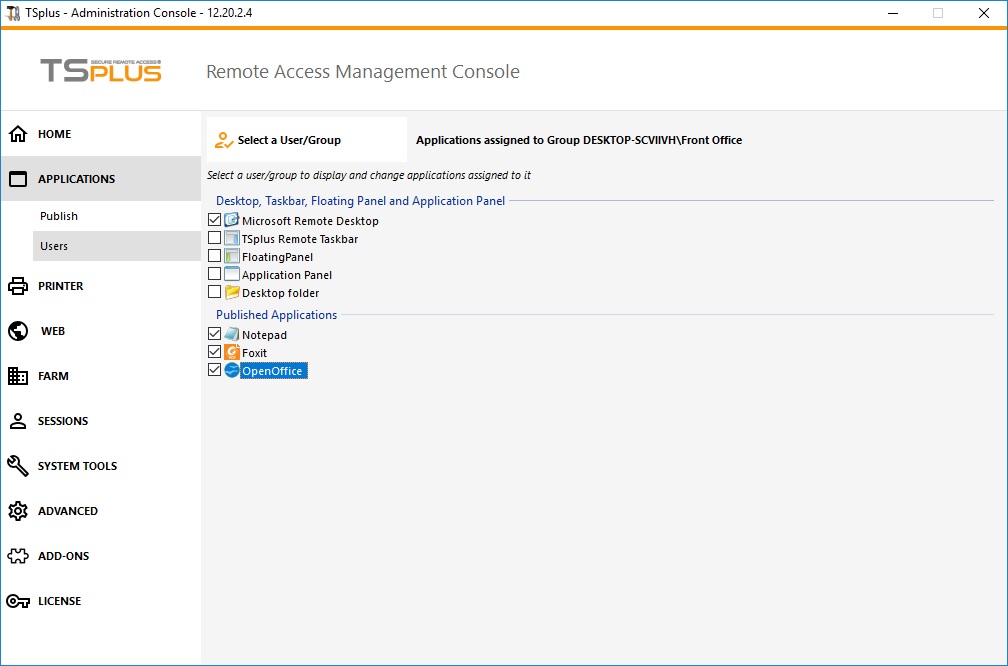Screen dimensions: 1008x666
Task: Click the Sessions person icon
Action: coord(18,421)
